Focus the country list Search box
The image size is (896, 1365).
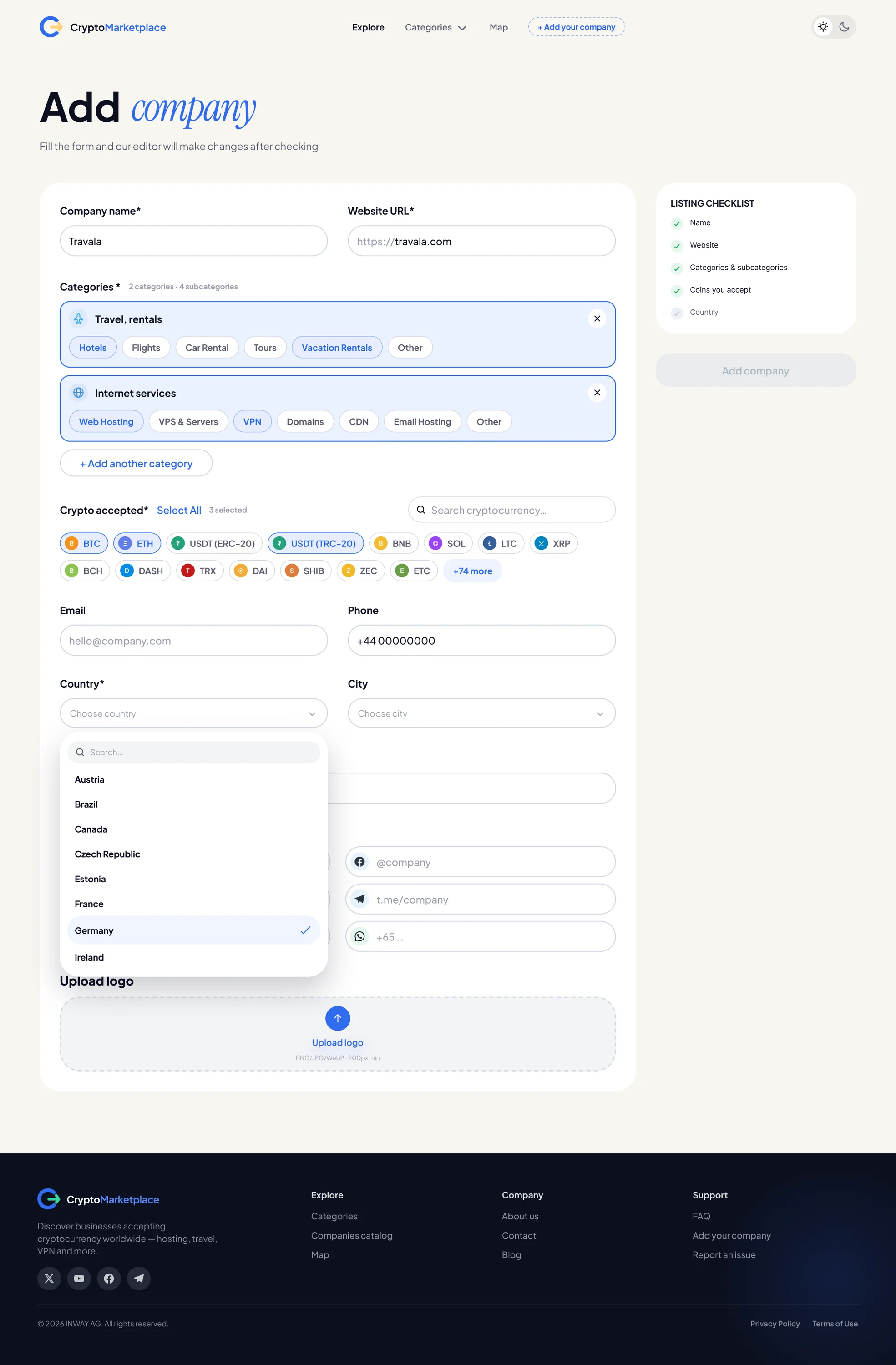[194, 752]
